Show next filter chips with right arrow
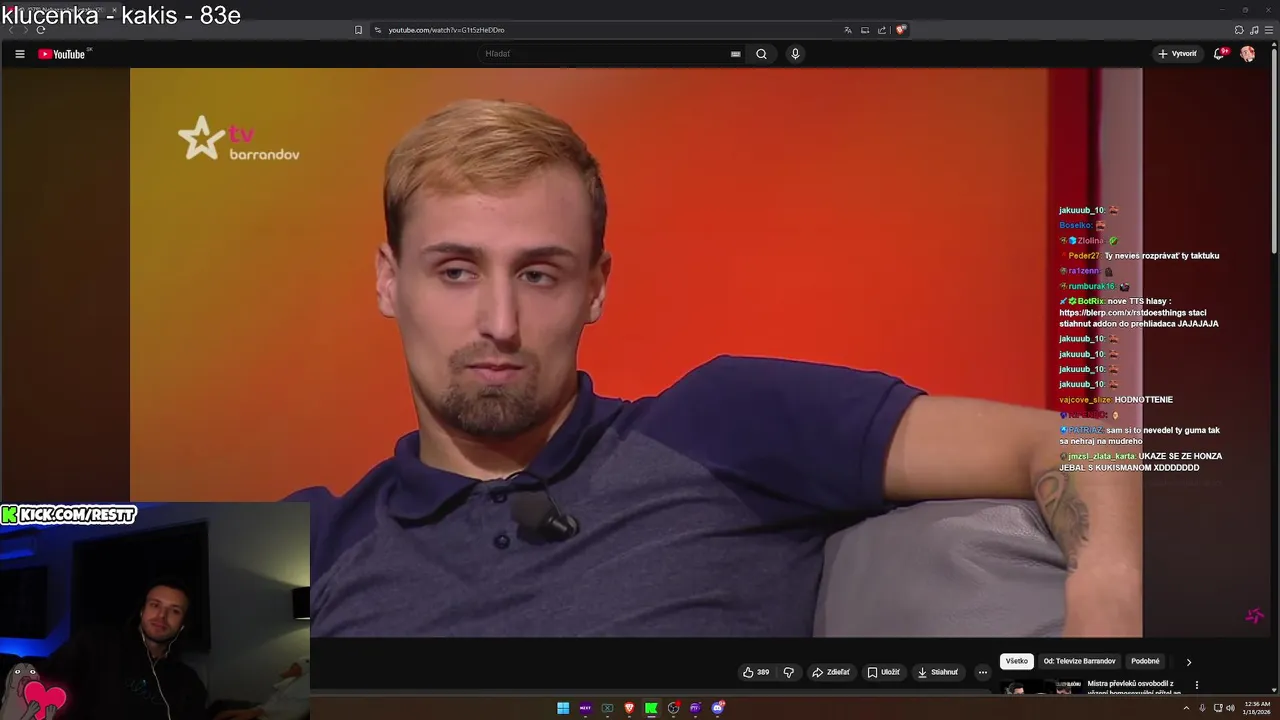 click(x=1189, y=662)
